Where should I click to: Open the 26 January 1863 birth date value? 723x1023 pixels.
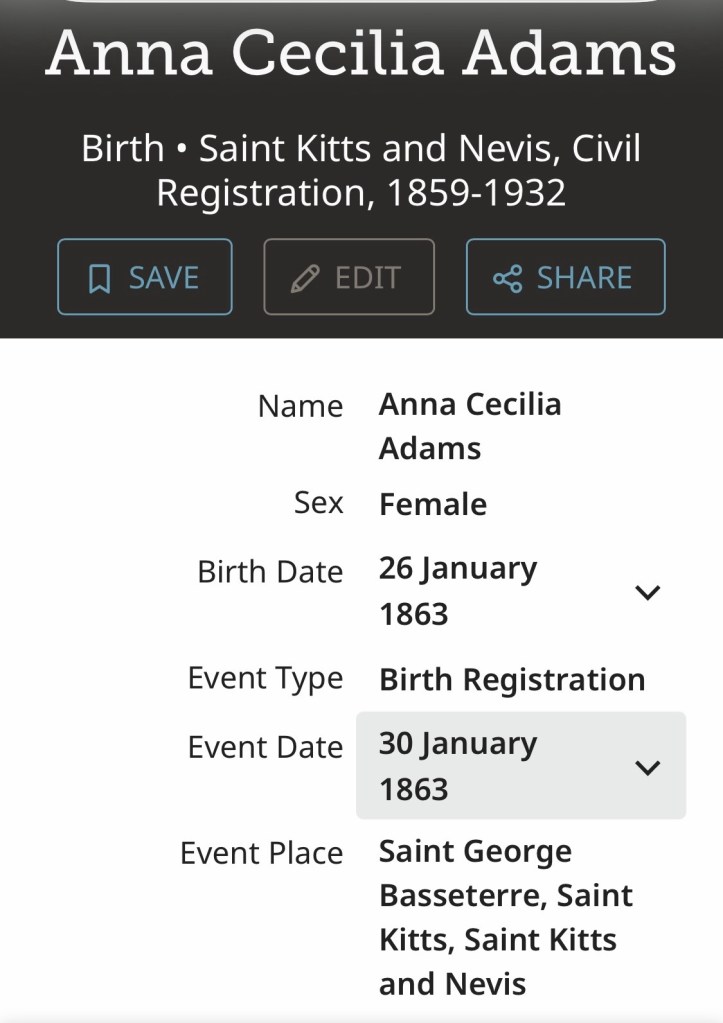click(458, 591)
